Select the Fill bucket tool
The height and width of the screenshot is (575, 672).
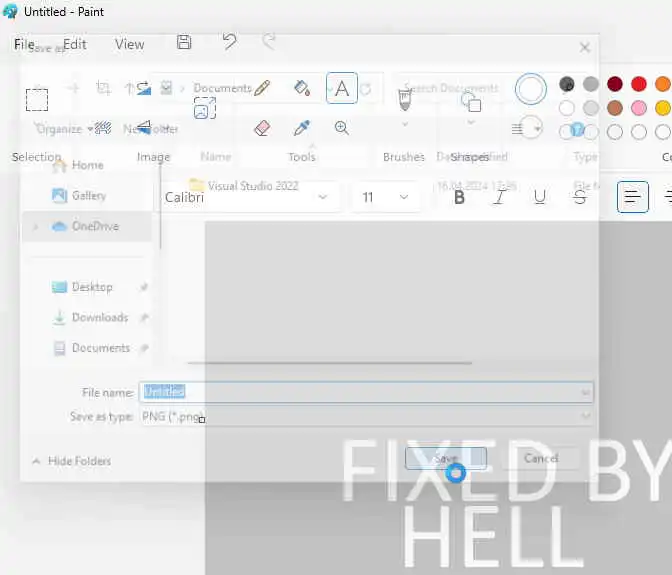[302, 88]
